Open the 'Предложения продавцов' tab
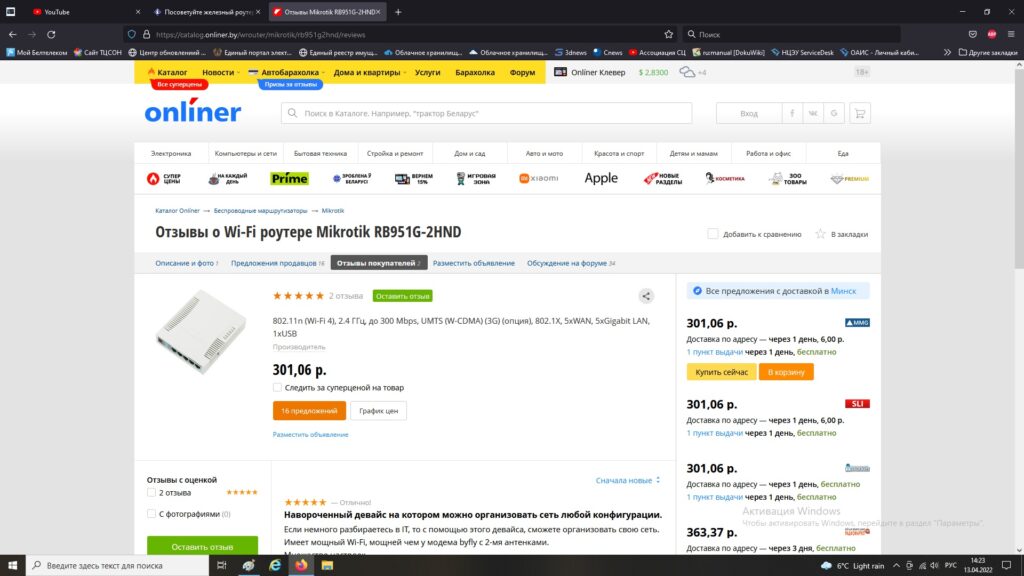The width and height of the screenshot is (1024, 576). (275, 263)
